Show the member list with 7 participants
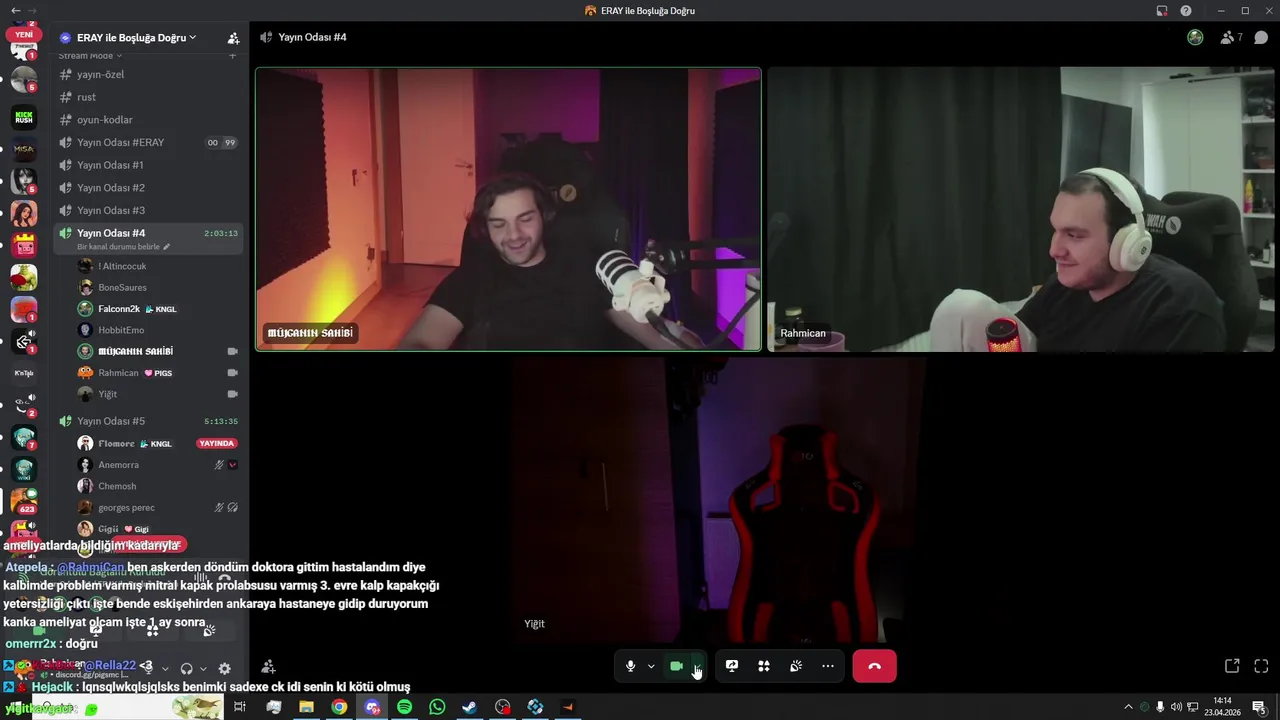This screenshot has height=720, width=1280. (x=1231, y=38)
